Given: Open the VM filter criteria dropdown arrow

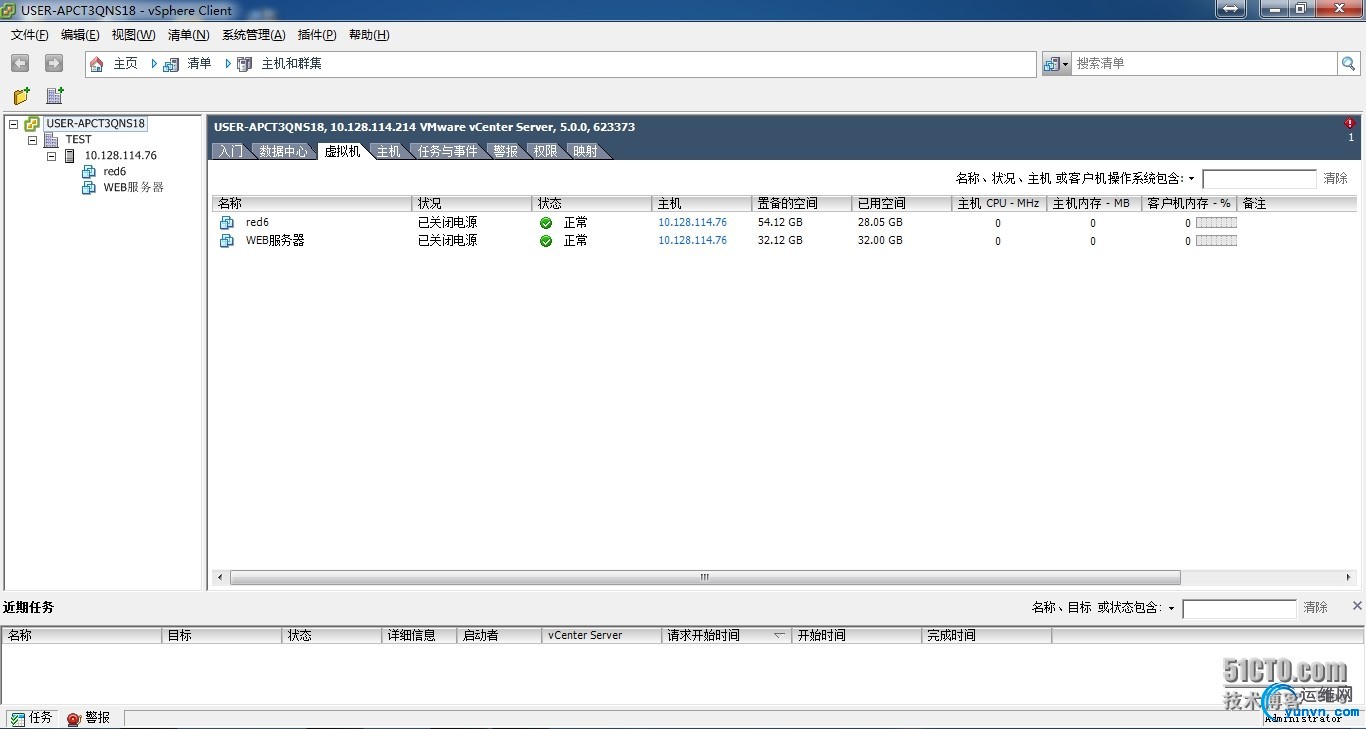Looking at the screenshot, I should point(1192,179).
